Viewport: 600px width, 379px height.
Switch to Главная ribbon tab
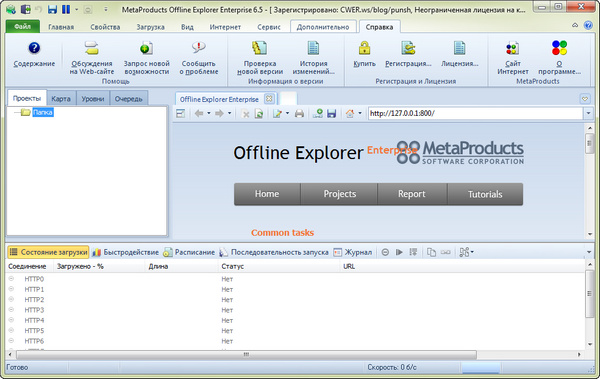(x=61, y=27)
